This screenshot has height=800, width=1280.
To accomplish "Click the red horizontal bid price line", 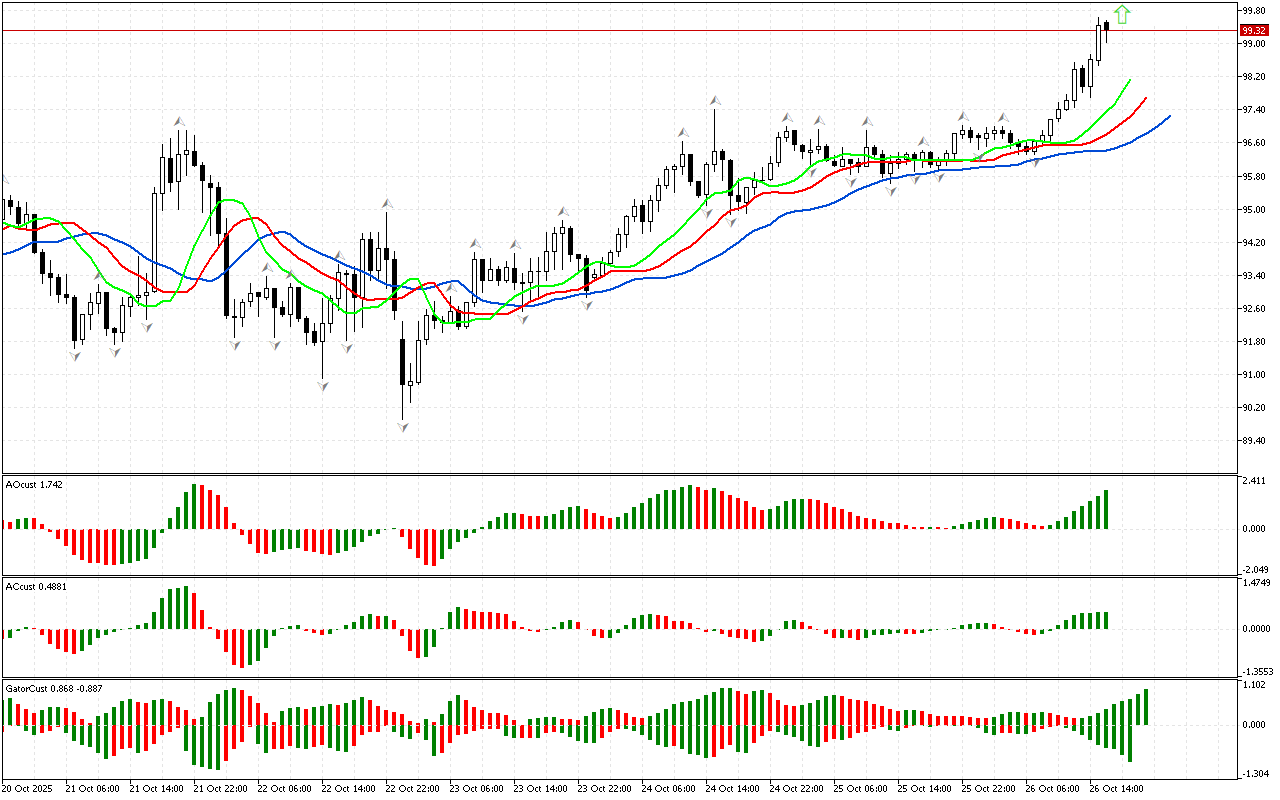I will point(600,31).
